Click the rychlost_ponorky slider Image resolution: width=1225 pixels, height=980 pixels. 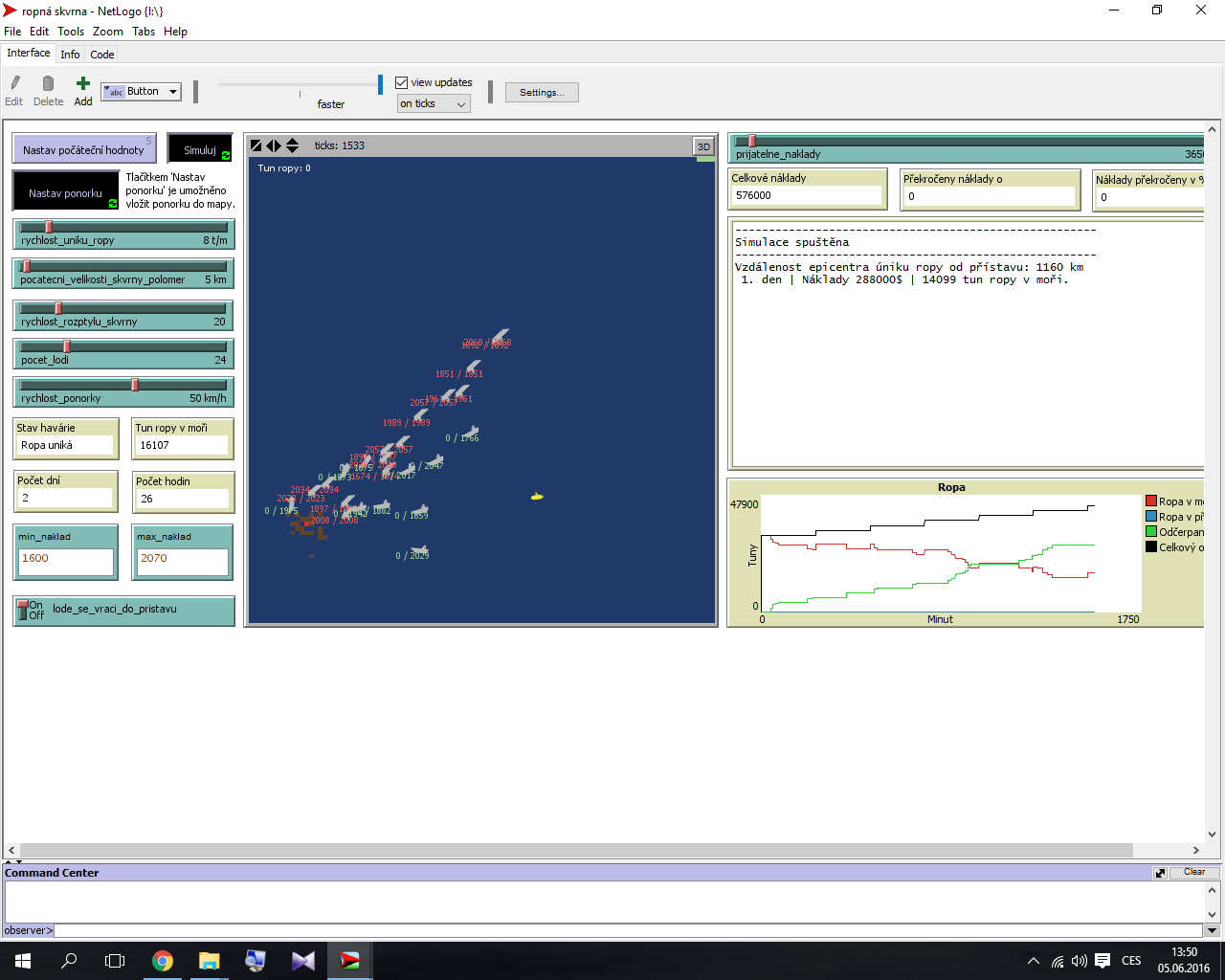click(x=123, y=386)
